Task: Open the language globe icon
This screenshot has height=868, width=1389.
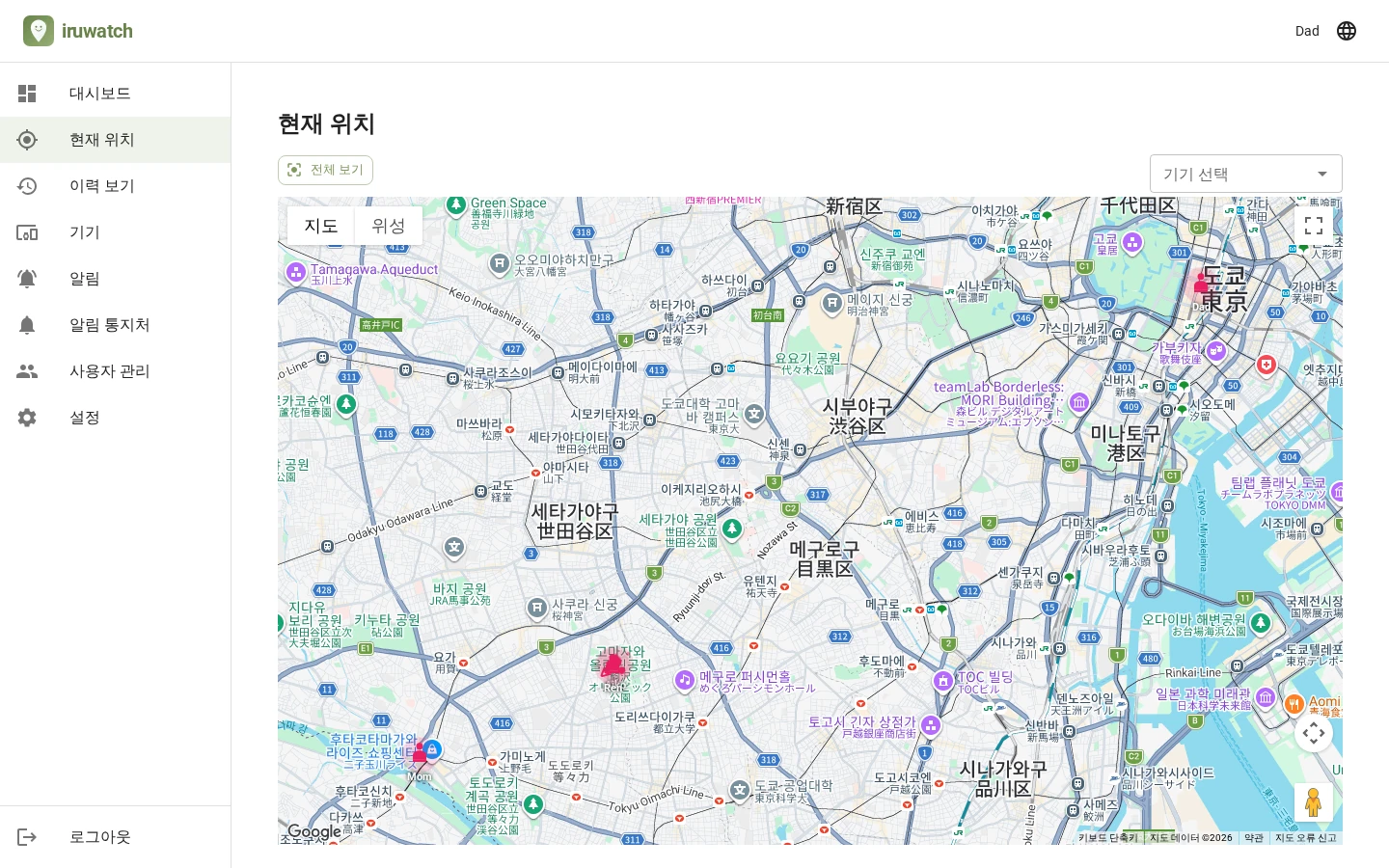Action: tap(1347, 31)
